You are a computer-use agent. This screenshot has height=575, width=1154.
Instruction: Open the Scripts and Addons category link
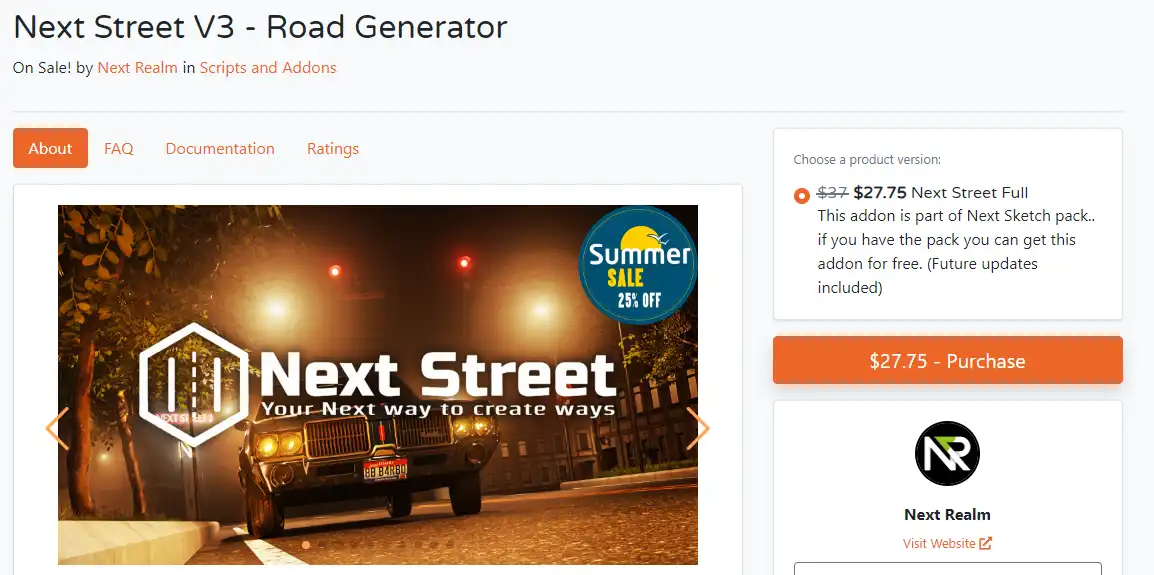268,68
